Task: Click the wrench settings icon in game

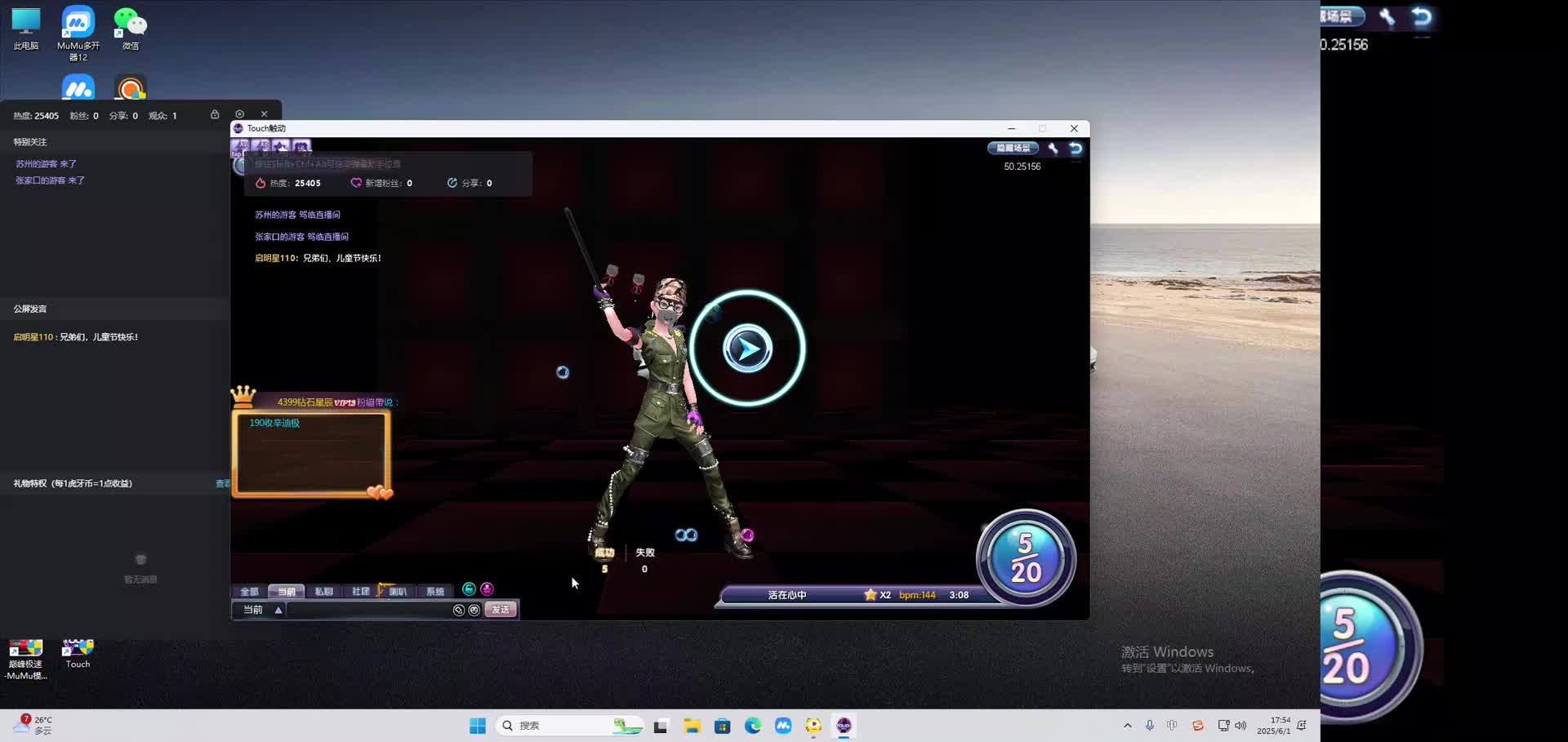Action: (1053, 149)
